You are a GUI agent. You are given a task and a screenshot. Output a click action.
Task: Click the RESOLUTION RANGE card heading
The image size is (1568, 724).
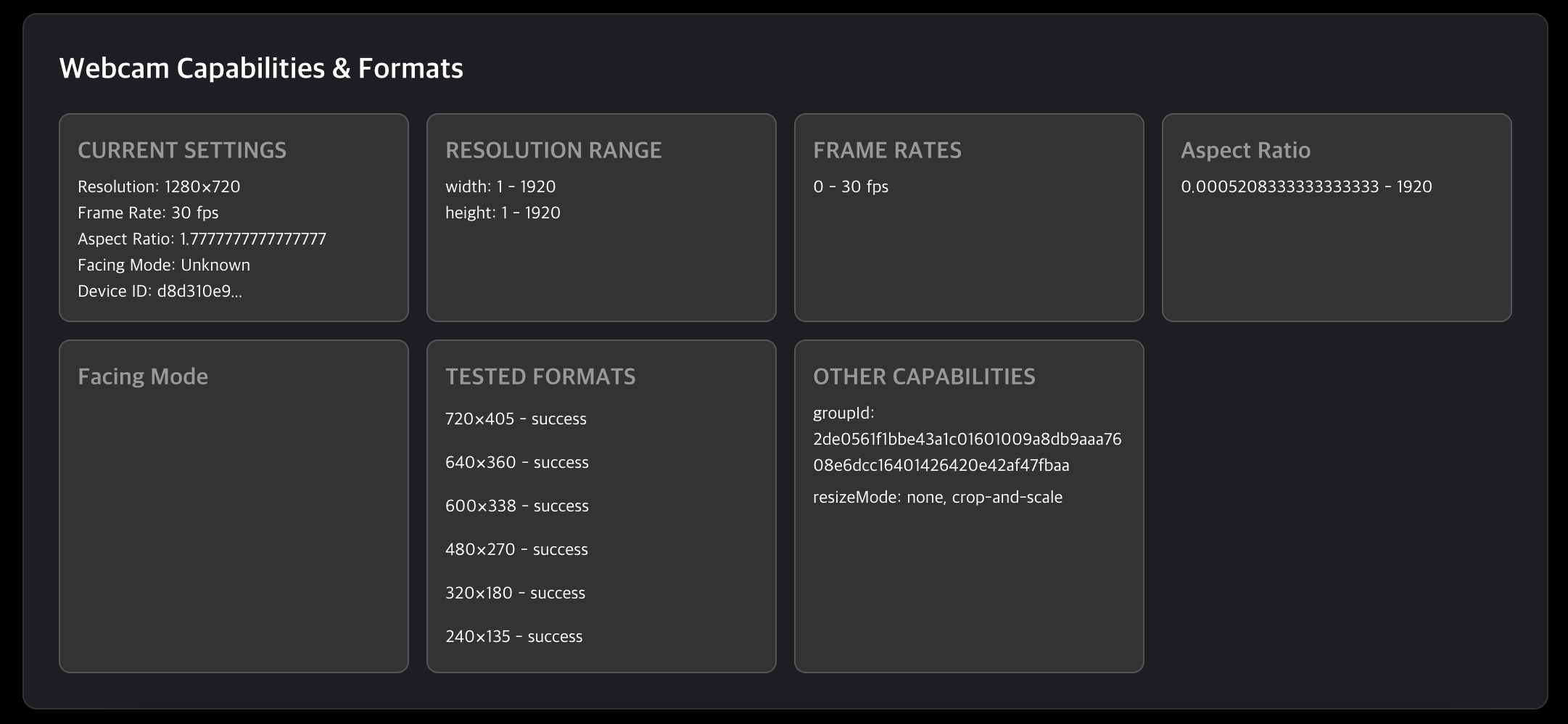coord(553,150)
